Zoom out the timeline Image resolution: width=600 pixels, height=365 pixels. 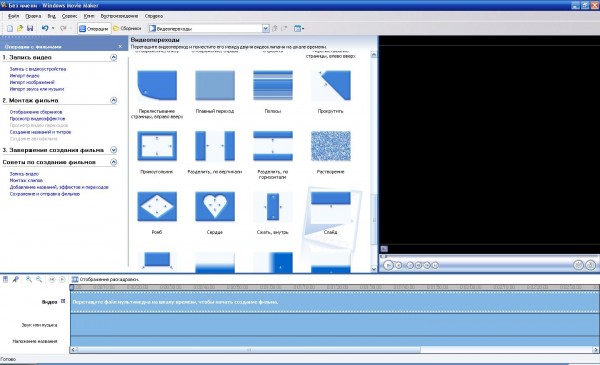pyautogui.click(x=39, y=279)
